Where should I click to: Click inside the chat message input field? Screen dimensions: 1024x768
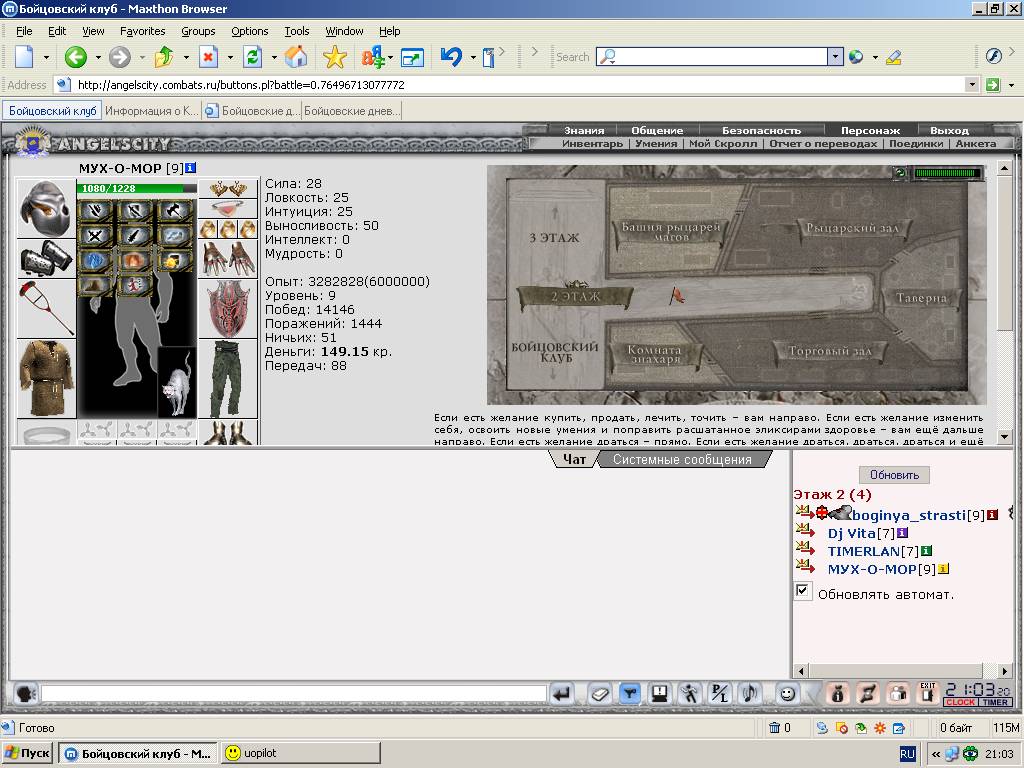(293, 694)
